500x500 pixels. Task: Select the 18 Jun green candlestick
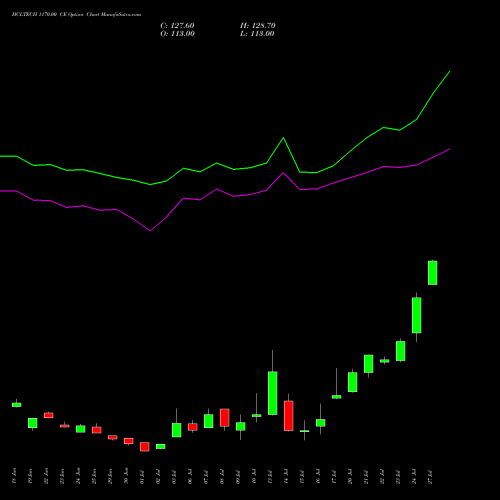tap(17, 405)
